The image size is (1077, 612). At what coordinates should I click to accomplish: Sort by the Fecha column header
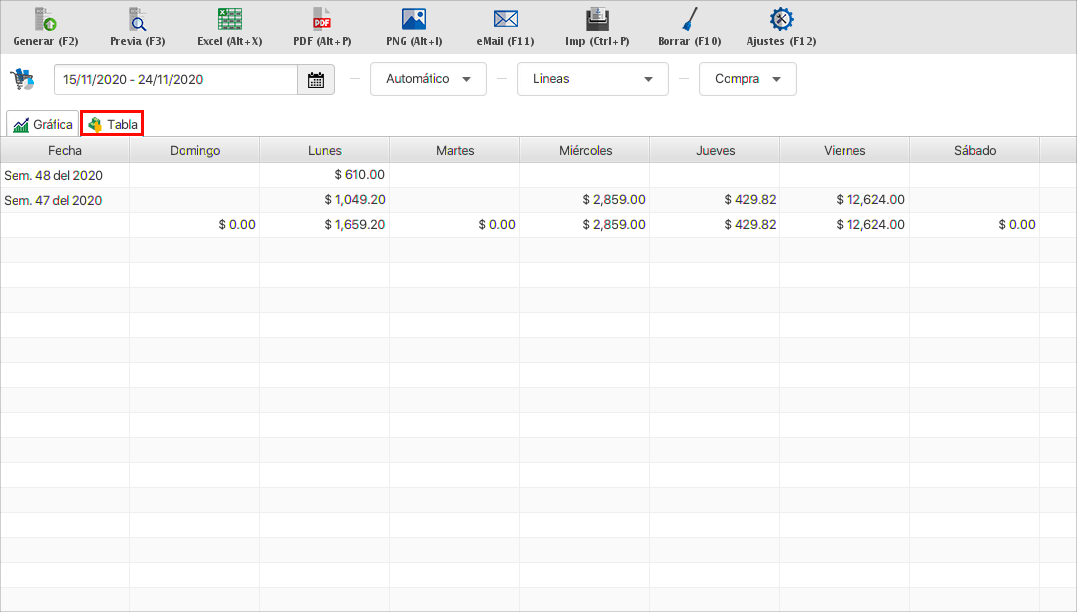pyautogui.click(x=65, y=151)
